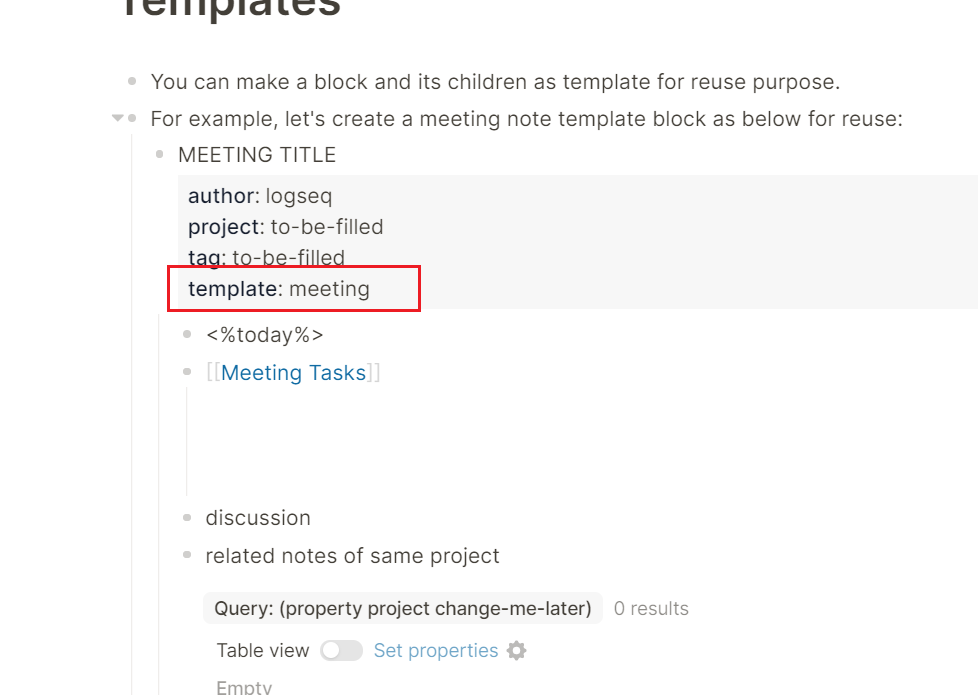The image size is (978, 695).
Task: Select the template: meeting property line
Action: pyautogui.click(x=279, y=289)
